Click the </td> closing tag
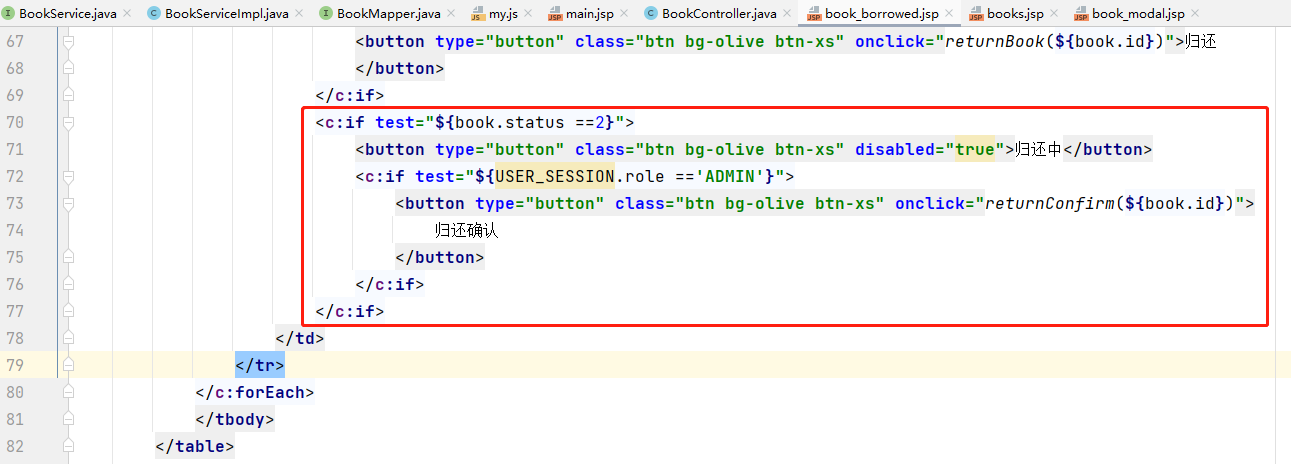This screenshot has width=1291, height=464. click(x=300, y=338)
